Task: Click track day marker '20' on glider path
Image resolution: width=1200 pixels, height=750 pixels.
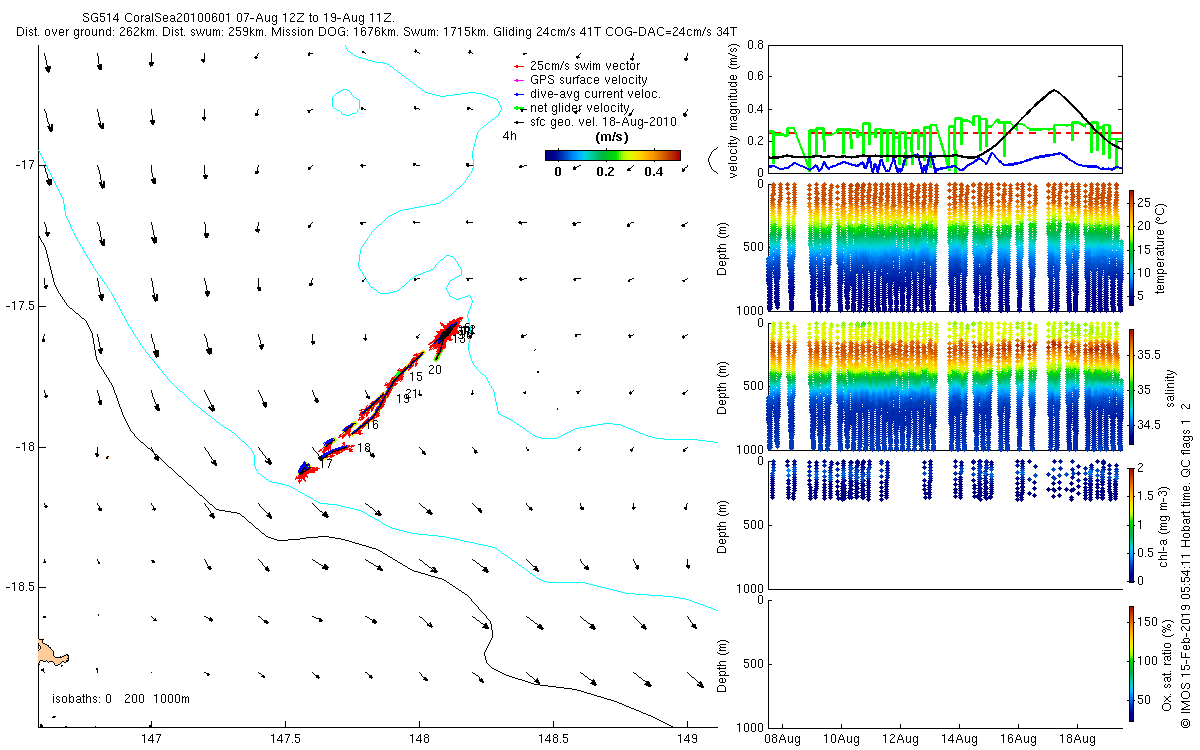Action: (x=435, y=370)
